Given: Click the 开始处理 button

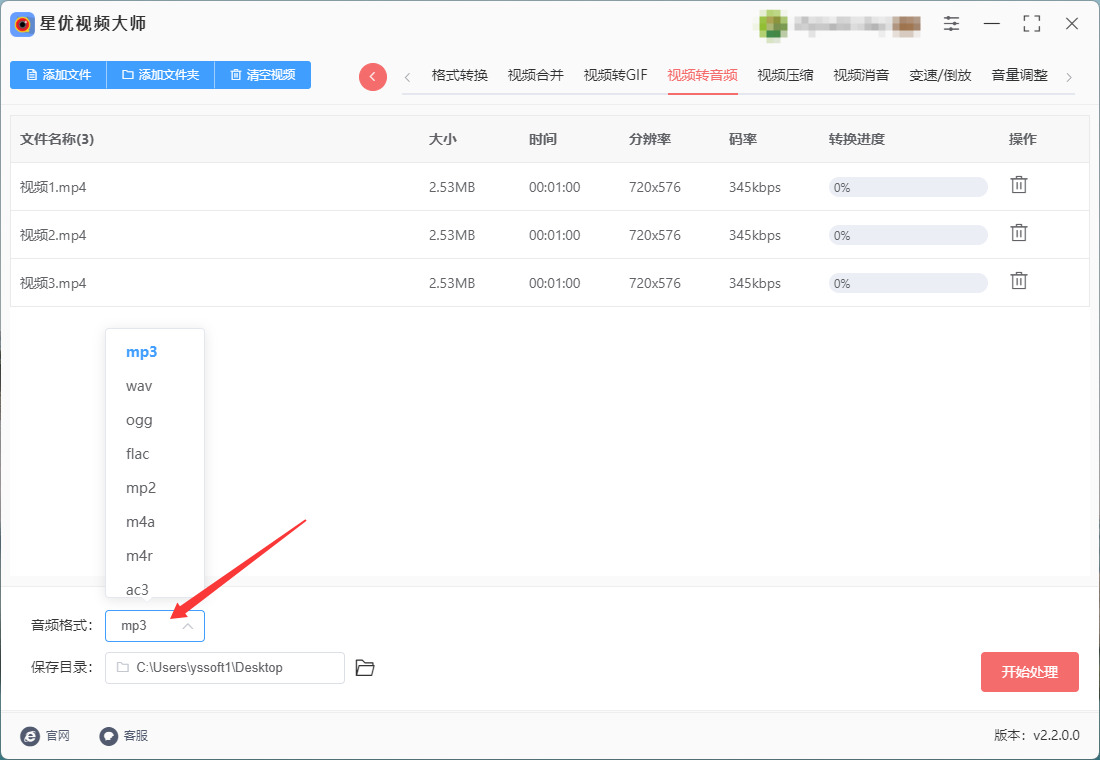Looking at the screenshot, I should coord(1029,672).
